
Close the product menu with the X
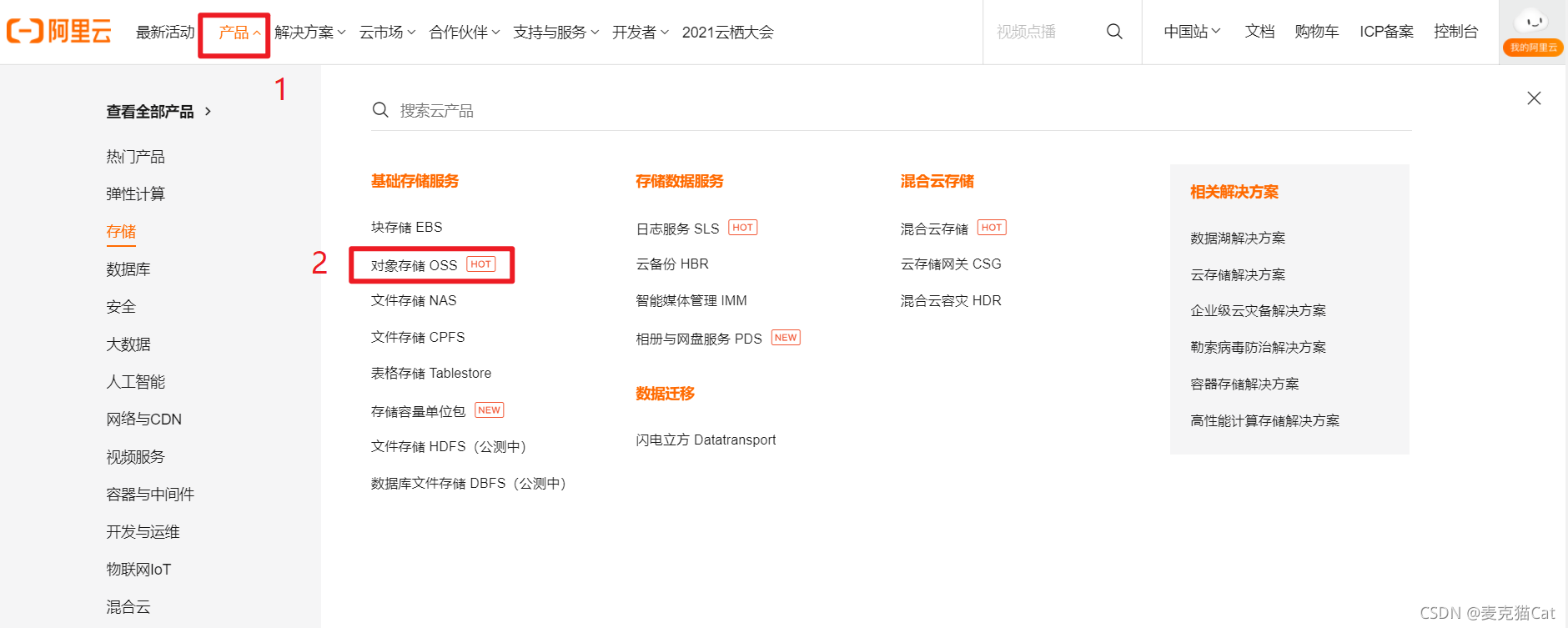1534,98
